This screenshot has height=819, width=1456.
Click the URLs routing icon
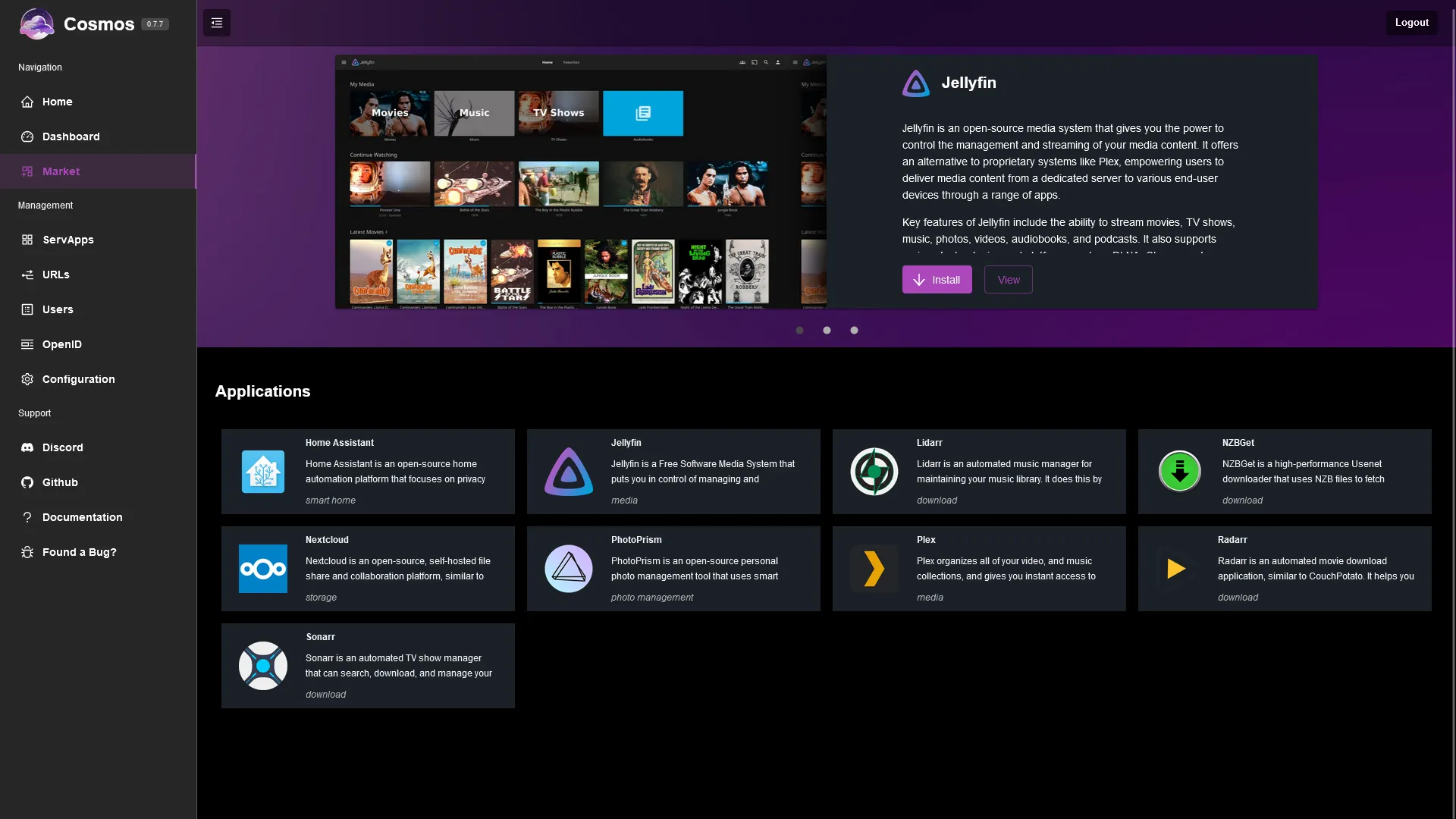pyautogui.click(x=27, y=275)
